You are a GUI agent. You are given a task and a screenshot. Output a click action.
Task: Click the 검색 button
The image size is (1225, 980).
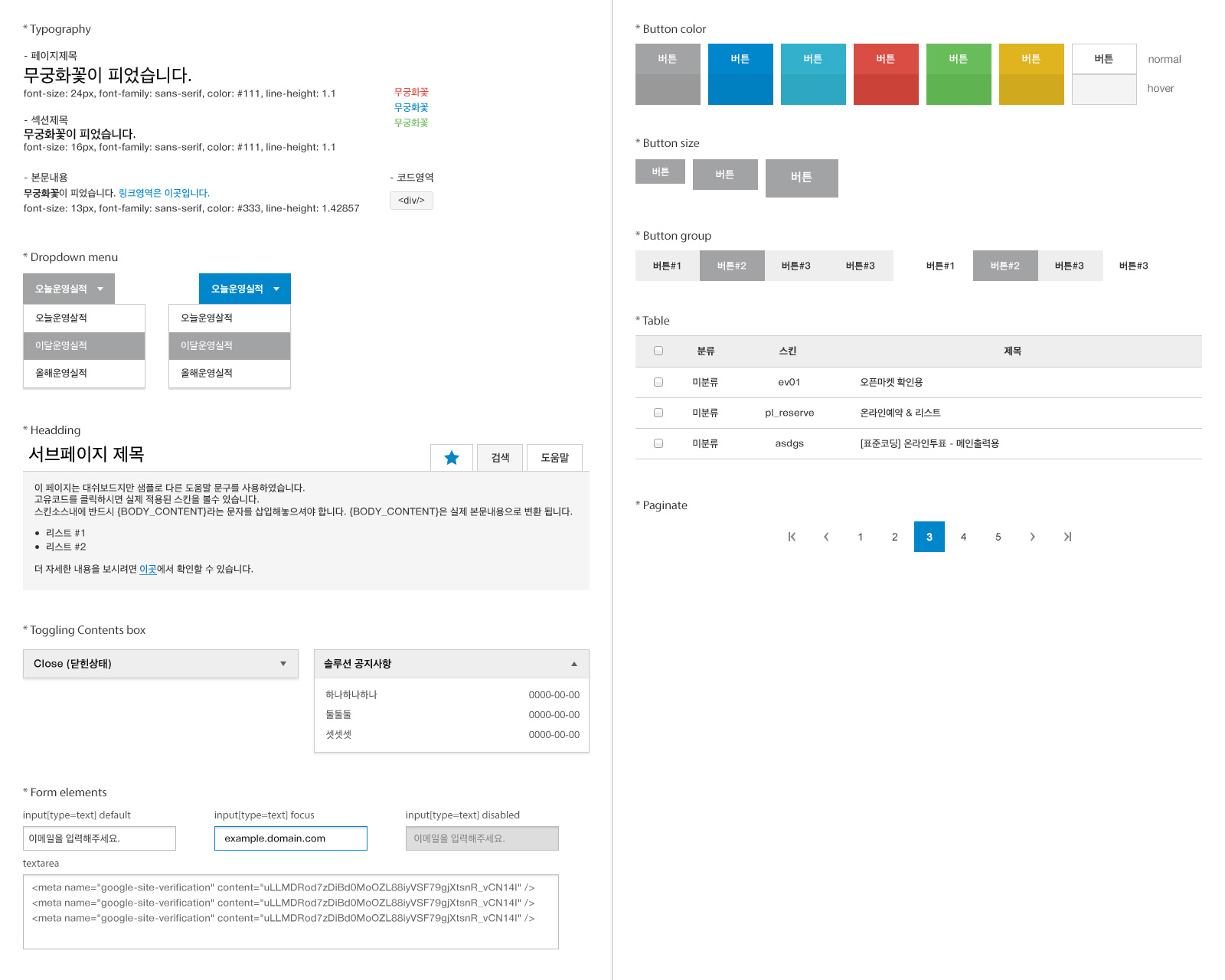coord(499,457)
